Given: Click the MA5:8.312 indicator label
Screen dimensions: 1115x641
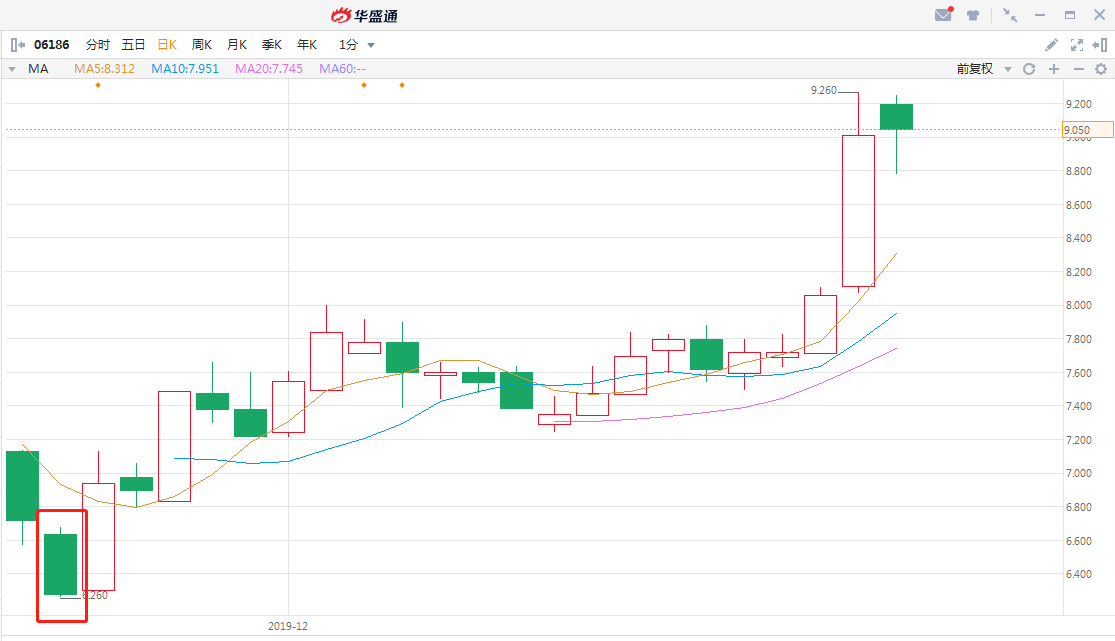Looking at the screenshot, I should pyautogui.click(x=105, y=69).
